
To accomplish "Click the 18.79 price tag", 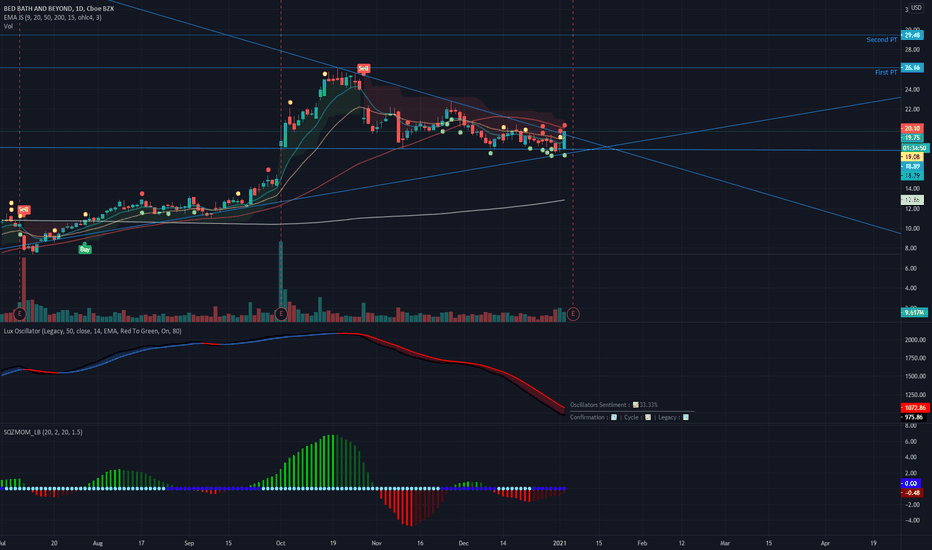I will click(x=912, y=176).
